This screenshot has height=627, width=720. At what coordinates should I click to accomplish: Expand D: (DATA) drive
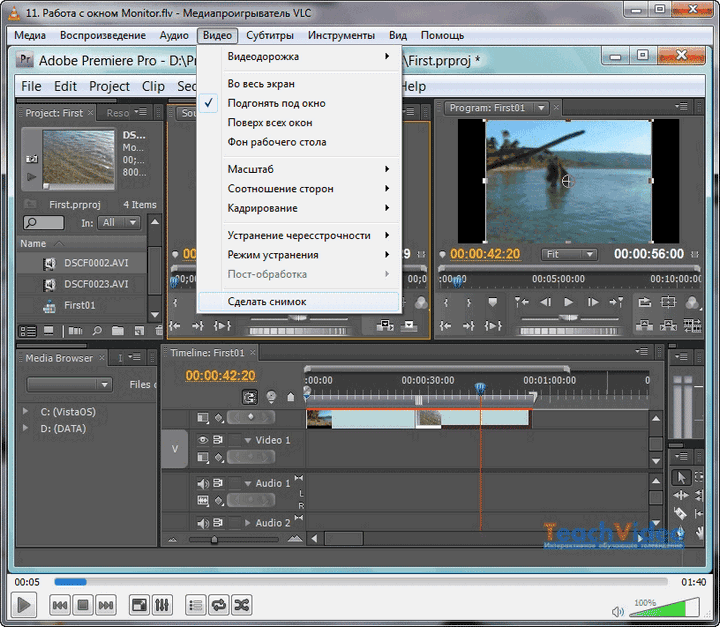click(25, 428)
